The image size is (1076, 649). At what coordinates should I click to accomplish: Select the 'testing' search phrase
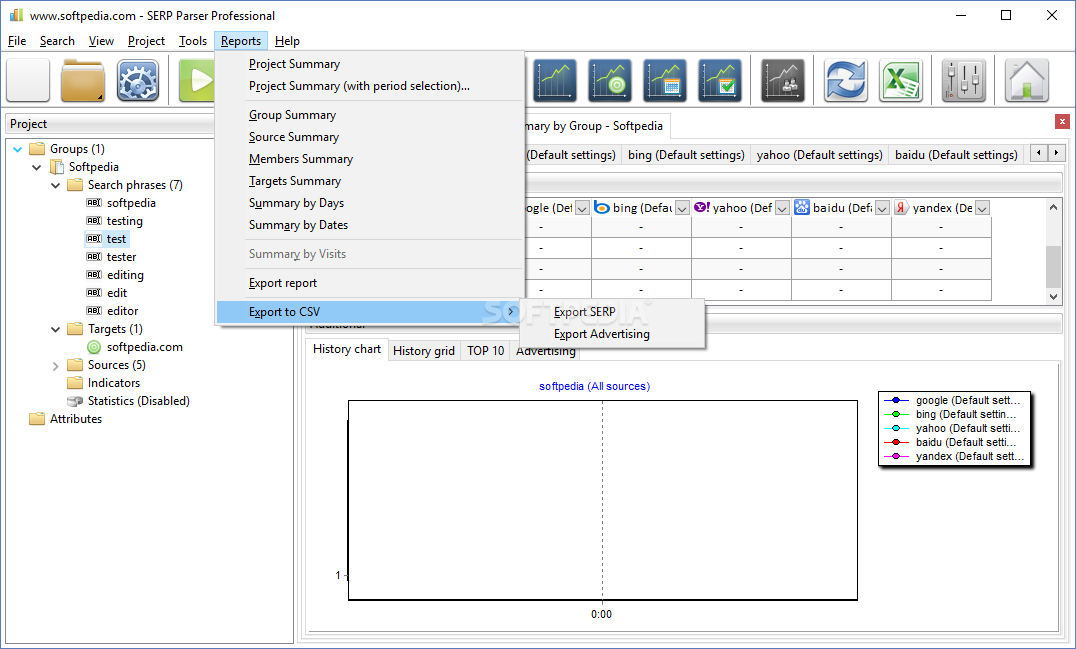(124, 221)
